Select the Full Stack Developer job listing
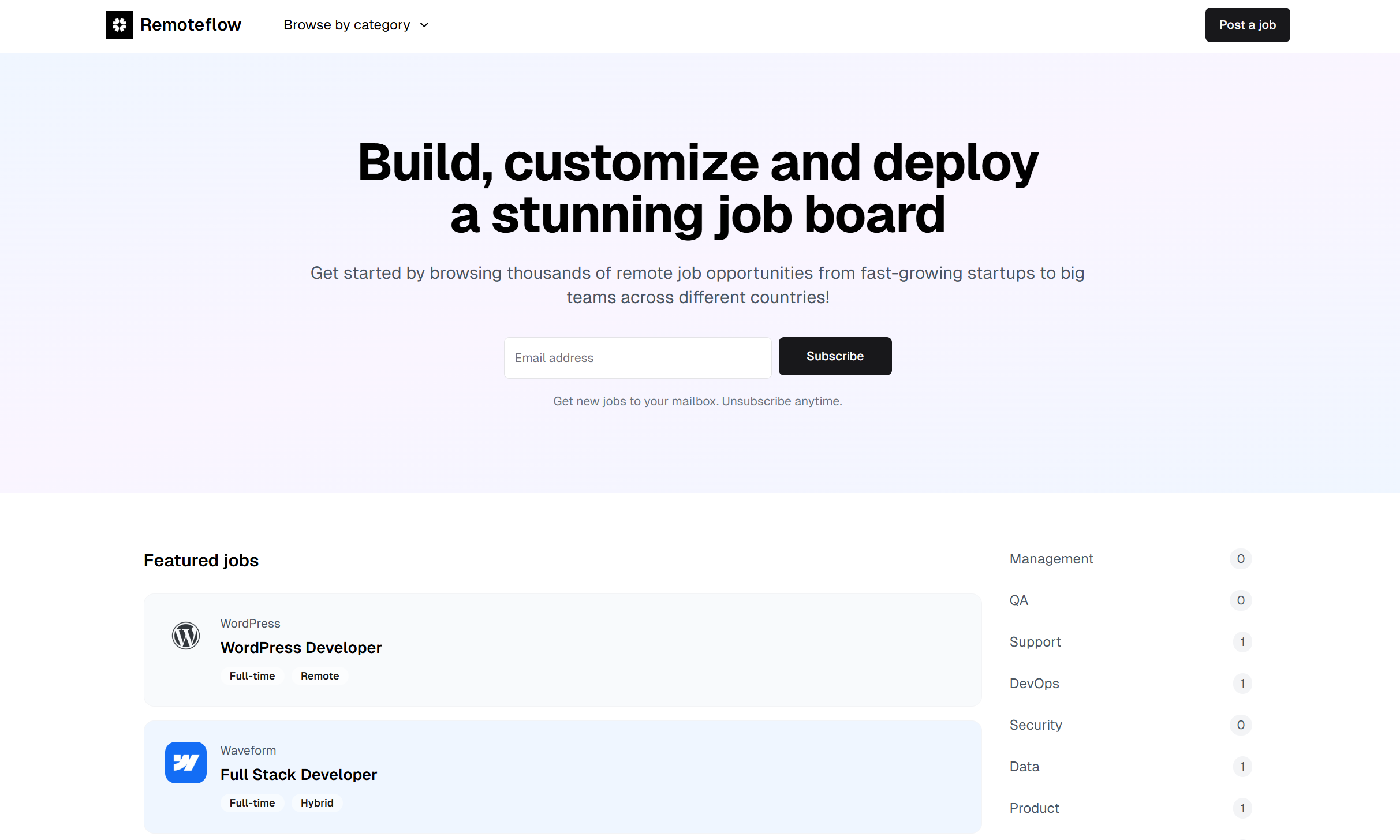This screenshot has width=1400, height=840. (x=562, y=776)
